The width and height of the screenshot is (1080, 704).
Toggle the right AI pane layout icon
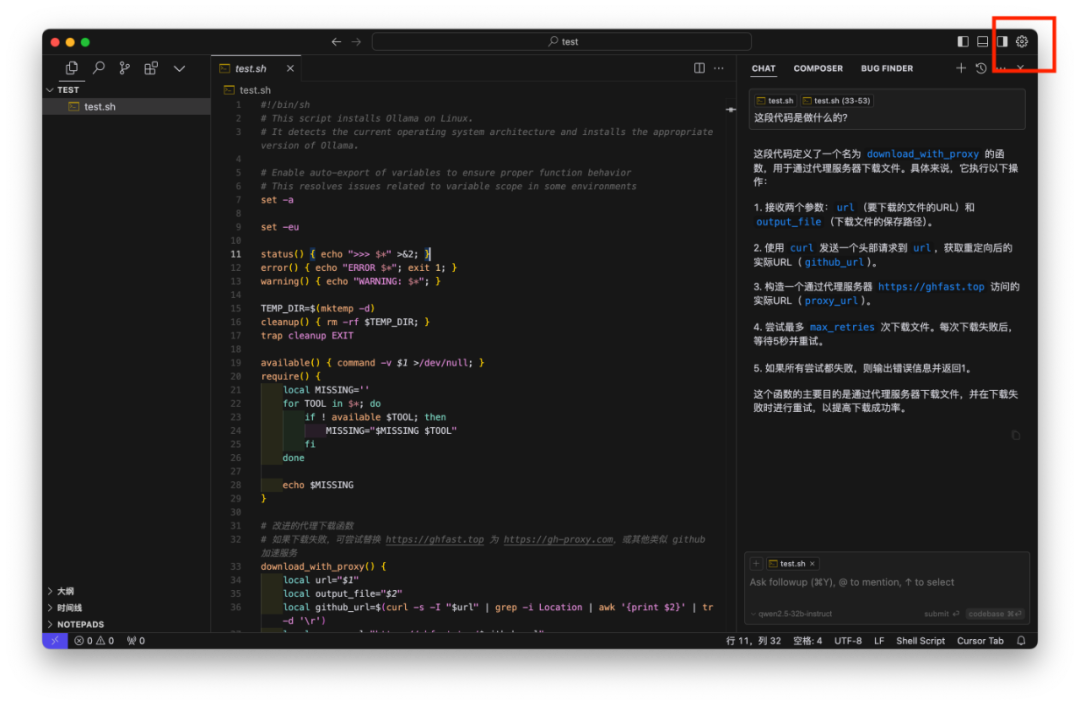[1002, 41]
